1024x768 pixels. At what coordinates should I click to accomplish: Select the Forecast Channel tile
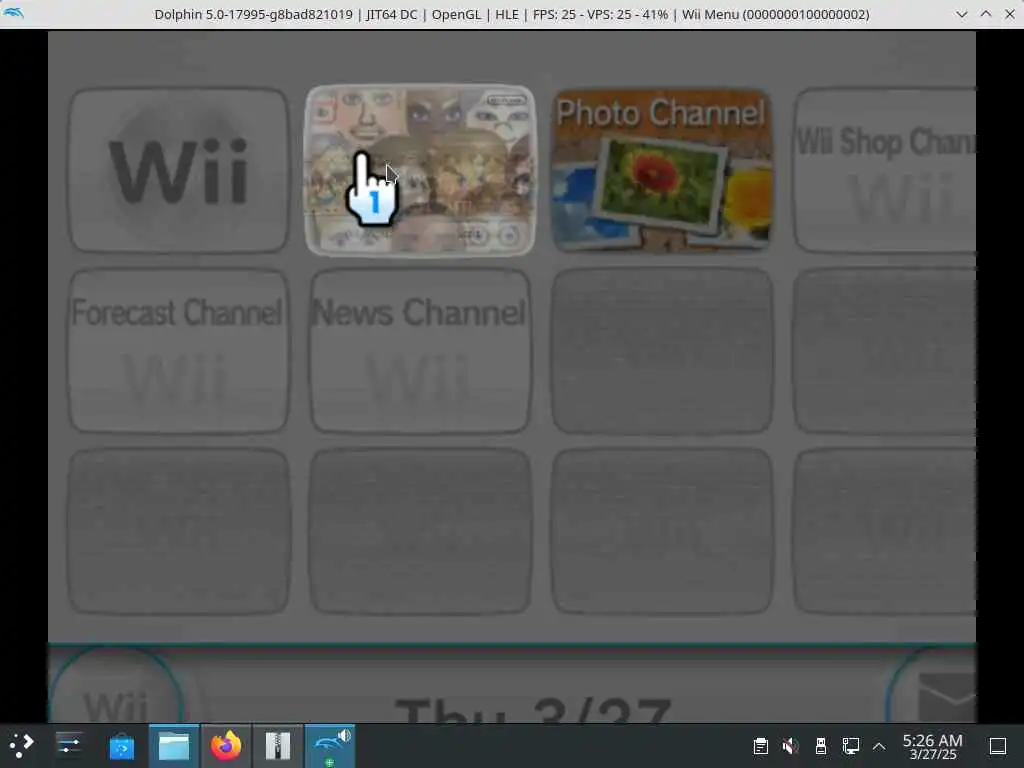click(x=178, y=351)
